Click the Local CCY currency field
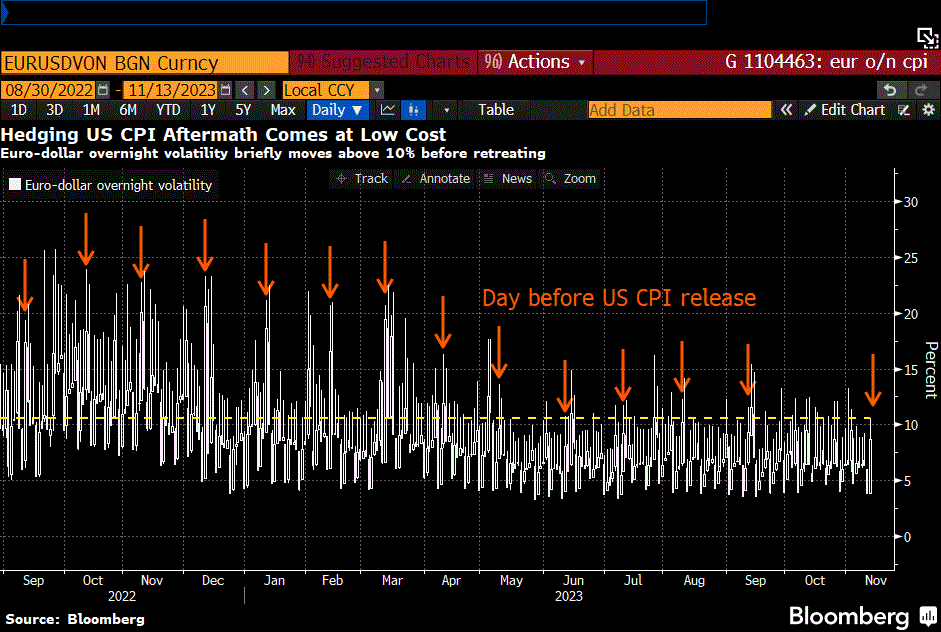 (x=326, y=90)
